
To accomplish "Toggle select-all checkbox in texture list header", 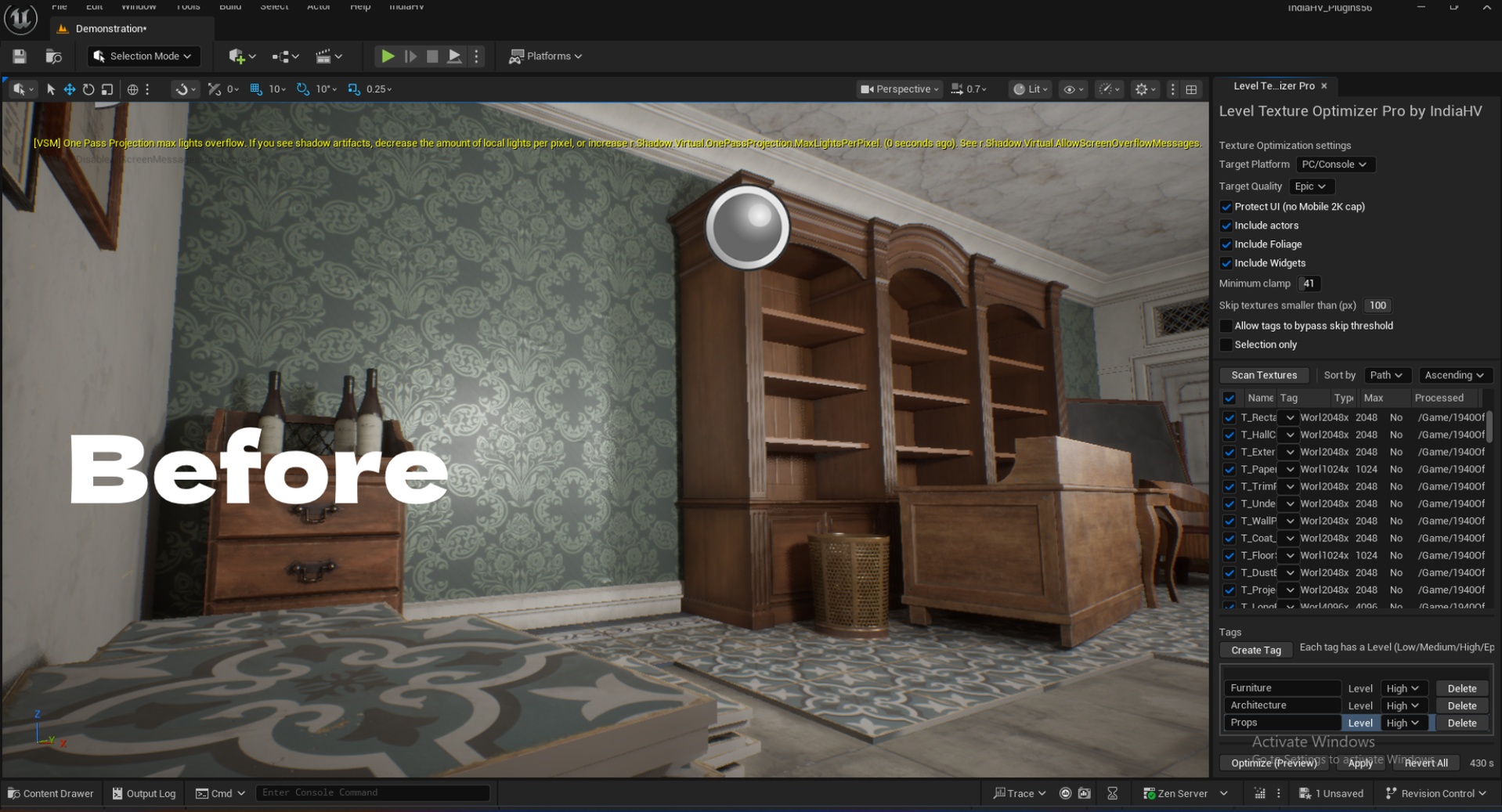I will 1229,398.
